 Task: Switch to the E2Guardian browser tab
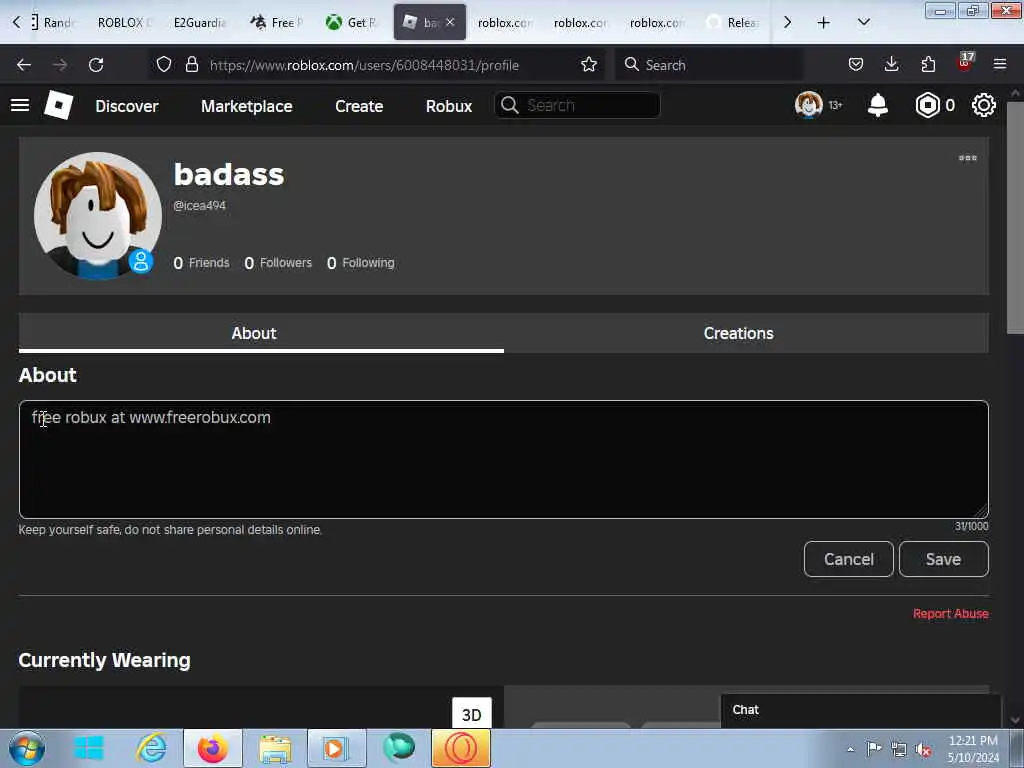200,23
